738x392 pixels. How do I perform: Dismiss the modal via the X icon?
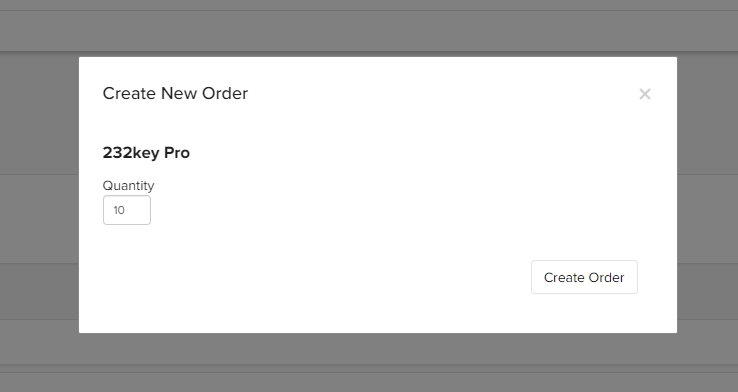tap(645, 94)
